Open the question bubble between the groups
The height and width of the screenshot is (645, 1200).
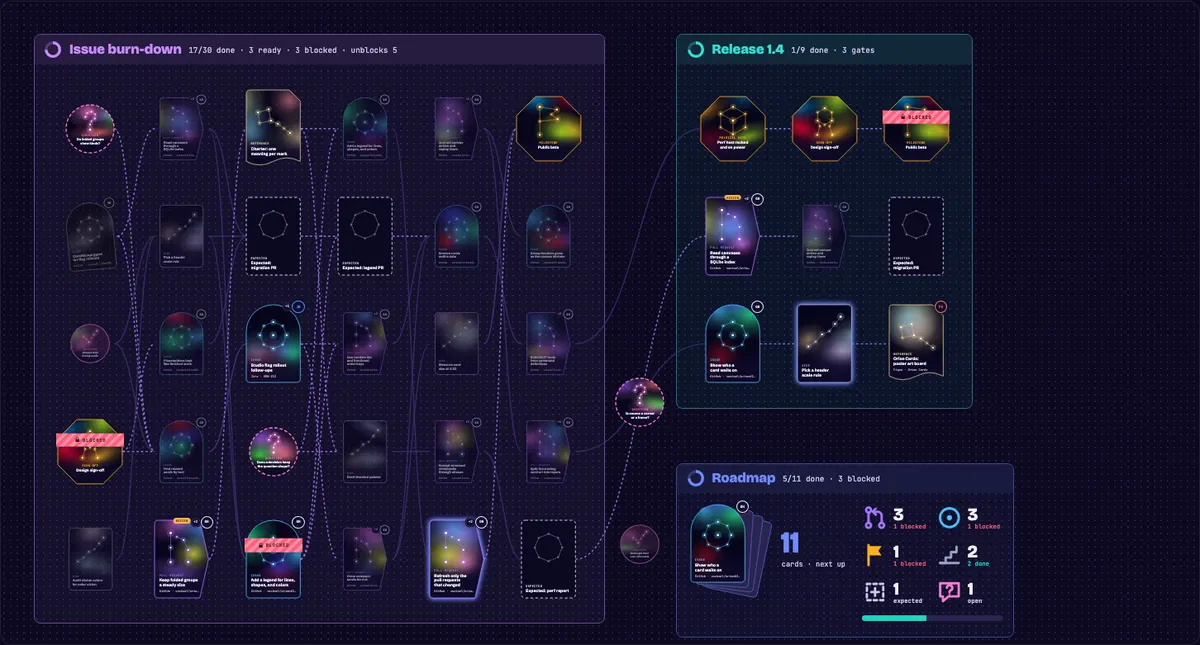pos(640,401)
